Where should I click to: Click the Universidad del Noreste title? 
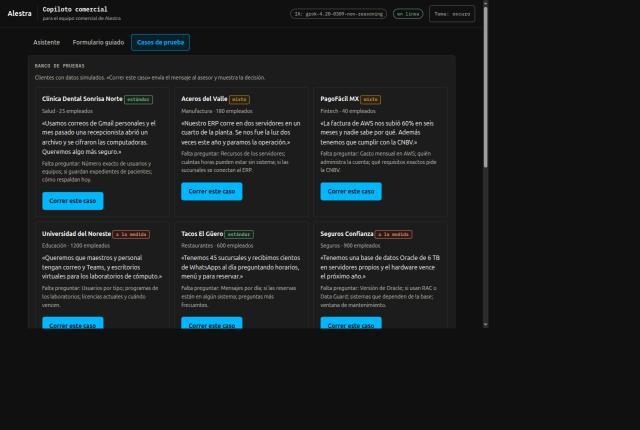tap(76, 234)
